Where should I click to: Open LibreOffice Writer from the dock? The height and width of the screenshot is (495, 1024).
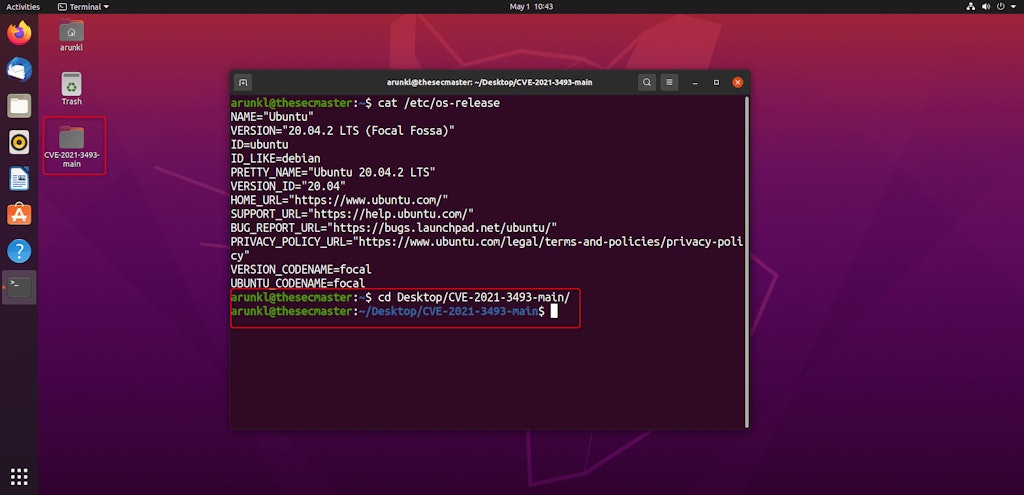pyautogui.click(x=19, y=178)
